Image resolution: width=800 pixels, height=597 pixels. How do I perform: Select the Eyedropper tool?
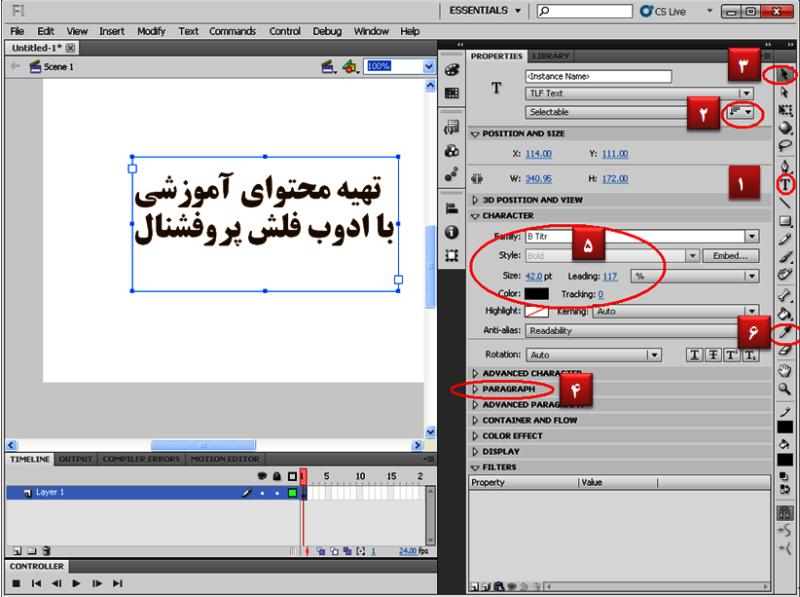(786, 332)
